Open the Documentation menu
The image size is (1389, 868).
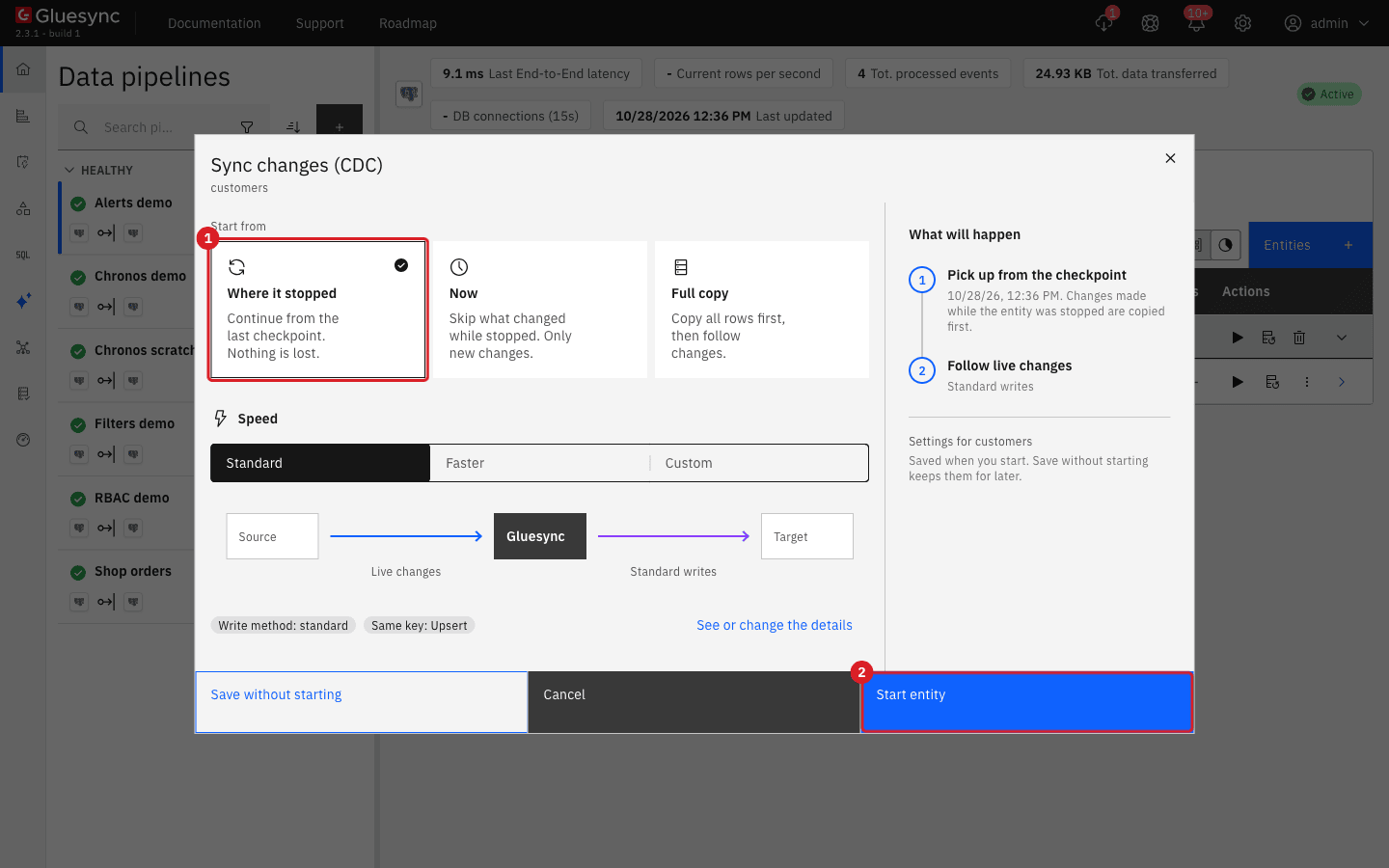coord(214,23)
